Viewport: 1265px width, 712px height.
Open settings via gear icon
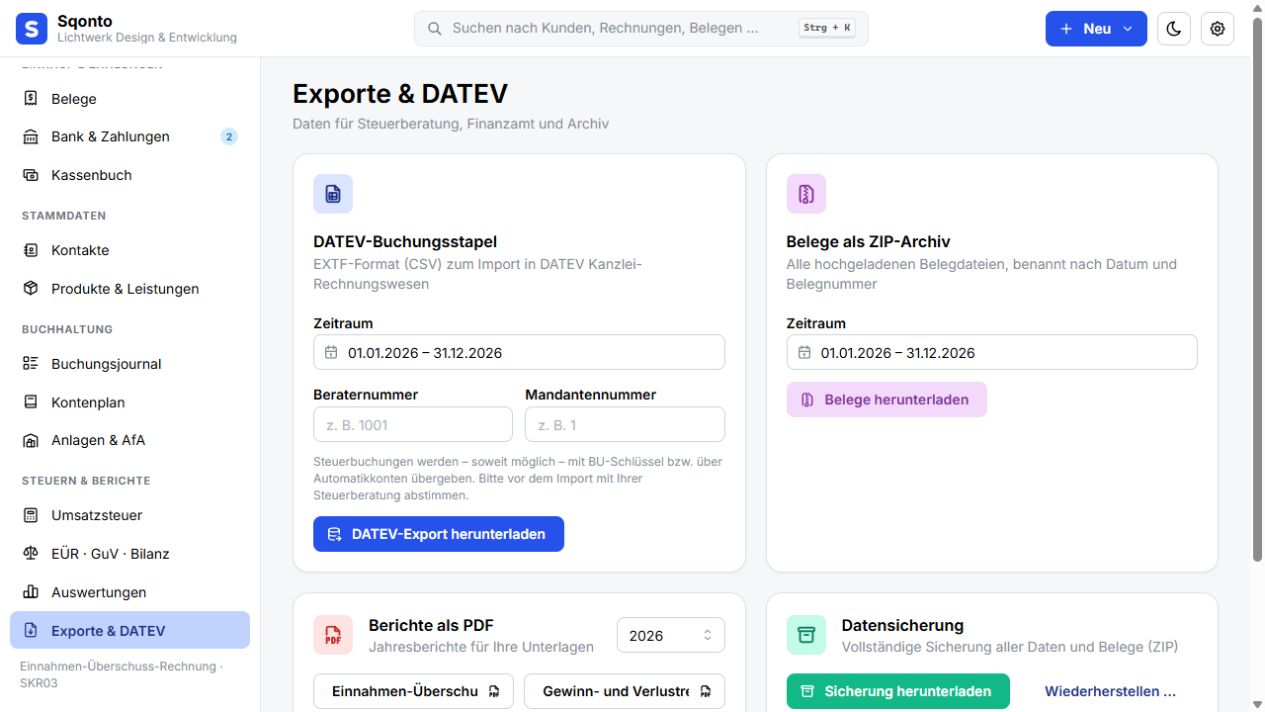1217,29
